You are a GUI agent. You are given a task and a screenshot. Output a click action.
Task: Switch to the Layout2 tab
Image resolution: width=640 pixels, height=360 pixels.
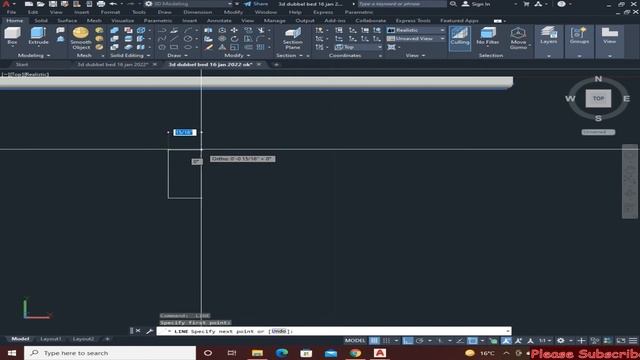click(83, 339)
